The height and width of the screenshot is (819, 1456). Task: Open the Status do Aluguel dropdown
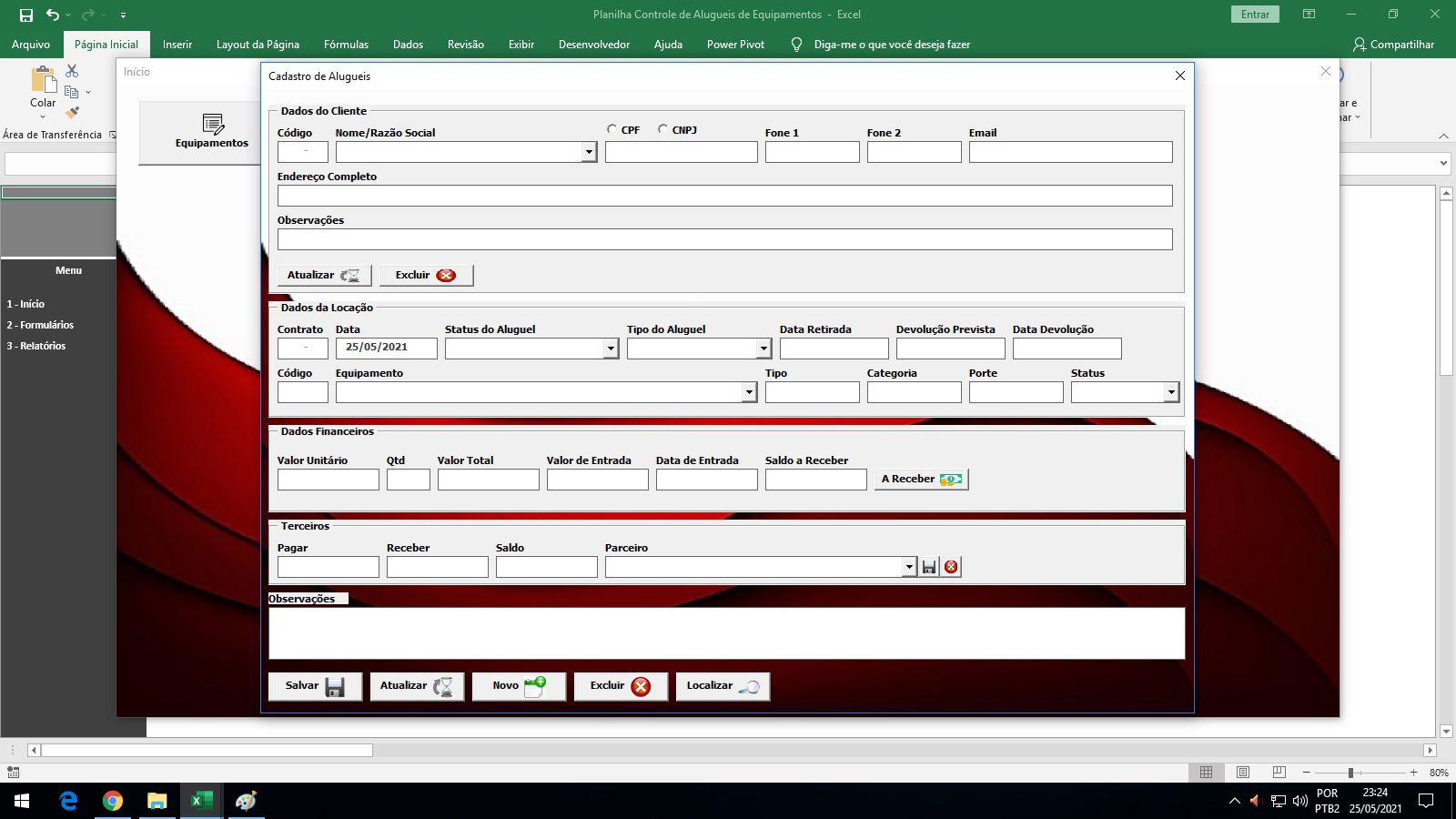(x=611, y=349)
